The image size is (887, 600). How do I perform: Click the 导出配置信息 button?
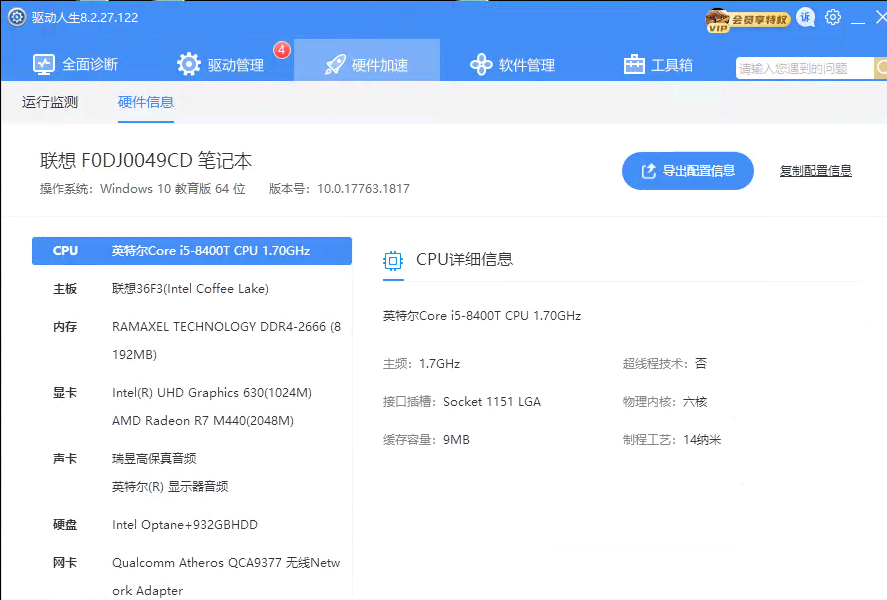pos(687,171)
